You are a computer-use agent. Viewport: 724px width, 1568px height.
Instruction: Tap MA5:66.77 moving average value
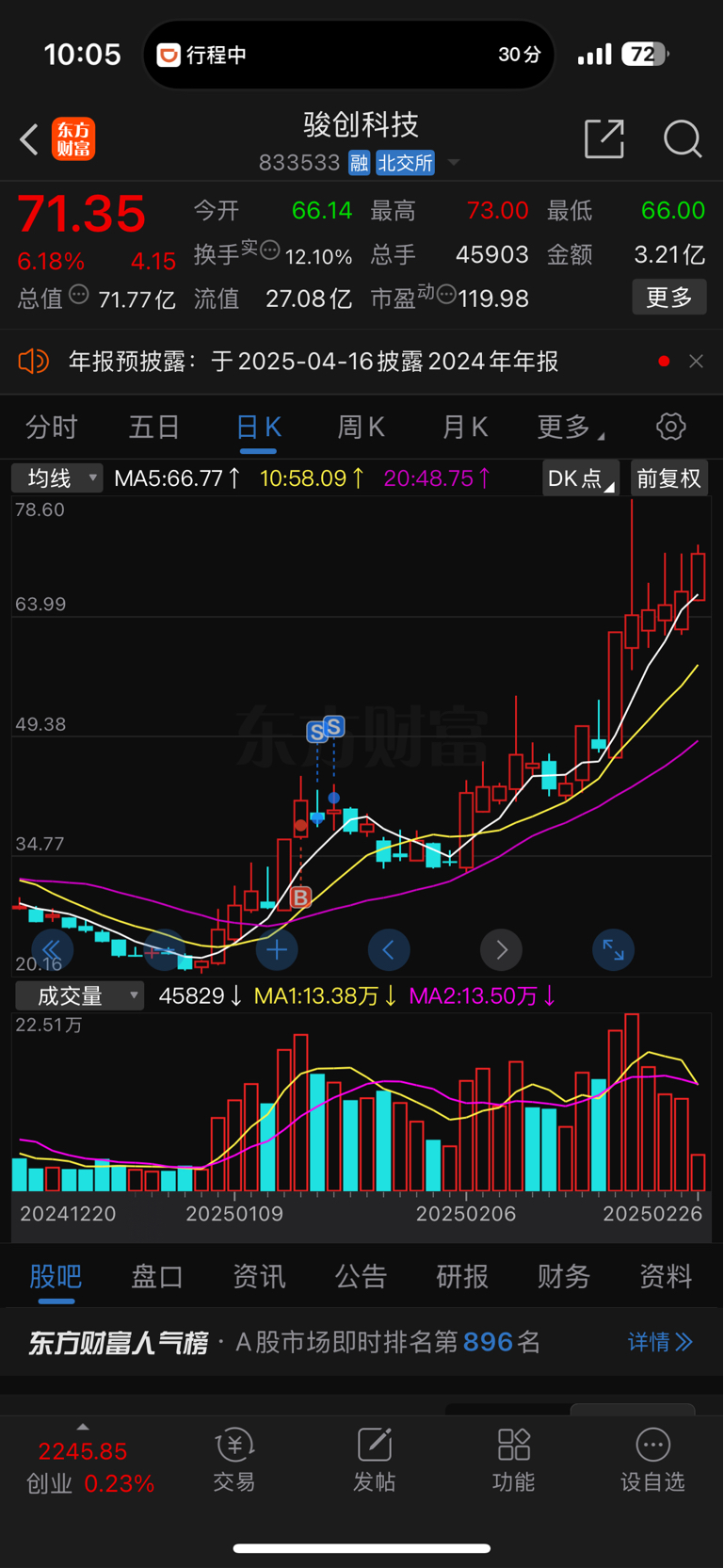(177, 478)
